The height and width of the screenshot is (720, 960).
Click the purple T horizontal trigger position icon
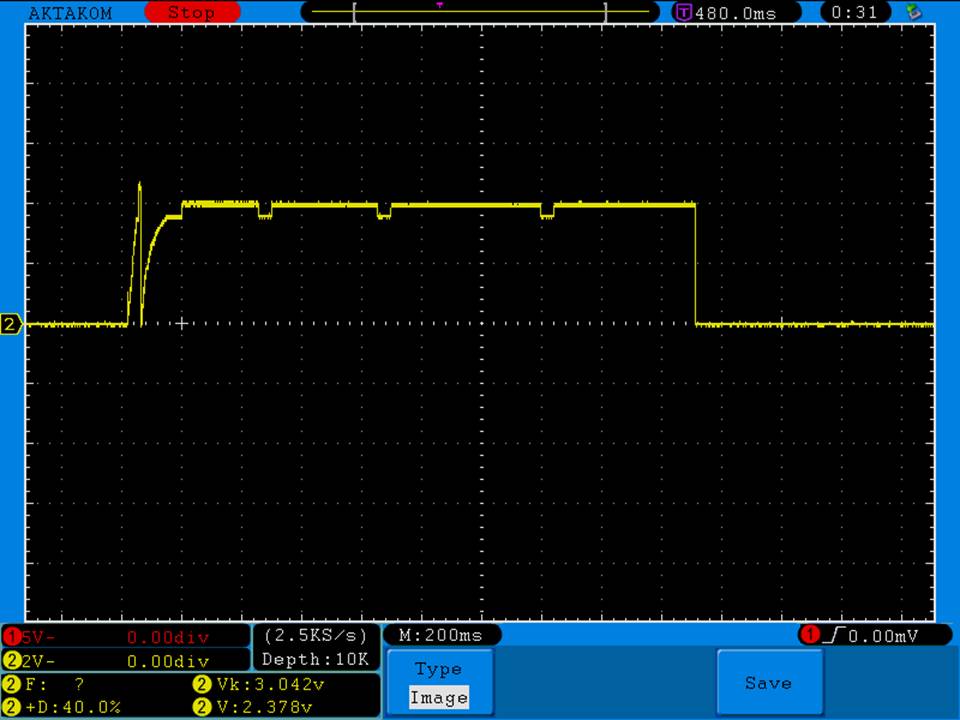click(x=684, y=13)
